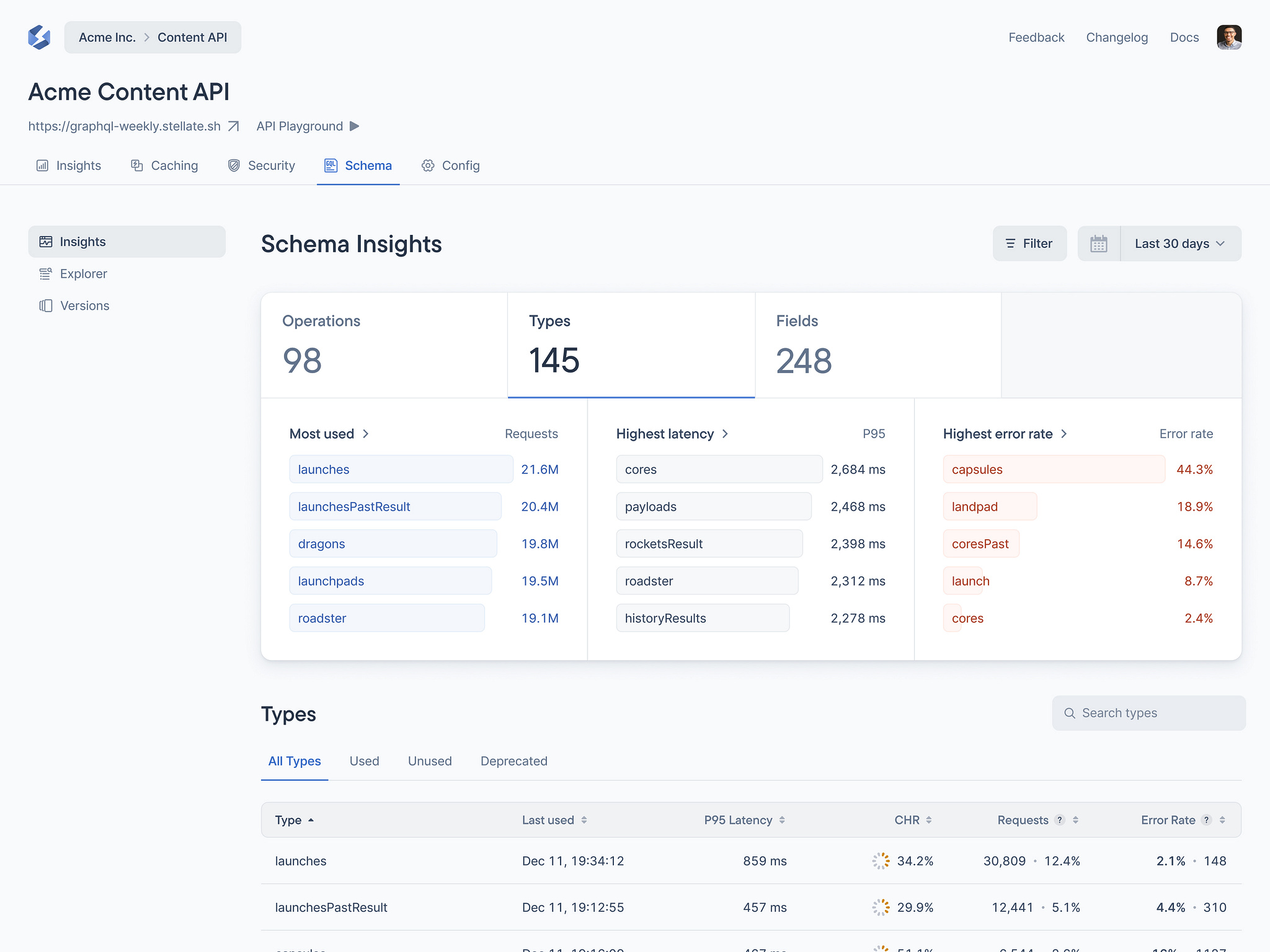Click the Schema tab GQL icon

(x=331, y=165)
